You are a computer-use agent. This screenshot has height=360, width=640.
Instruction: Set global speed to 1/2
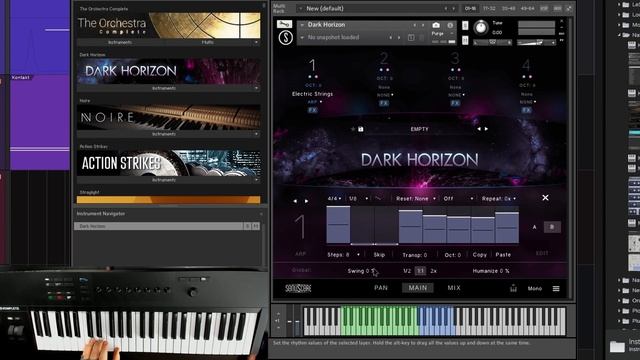click(407, 271)
